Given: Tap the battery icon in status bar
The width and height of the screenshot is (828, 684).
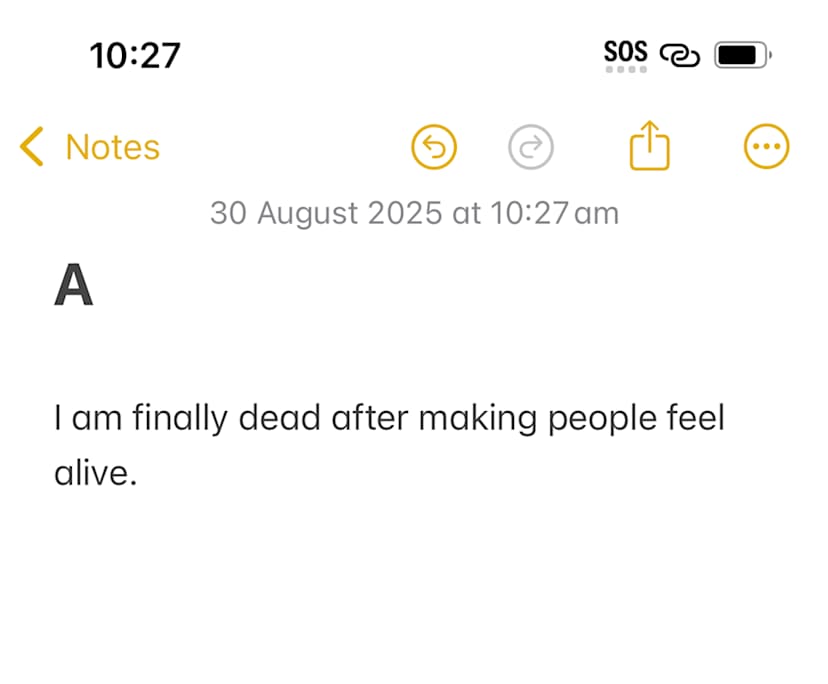Looking at the screenshot, I should (741, 54).
